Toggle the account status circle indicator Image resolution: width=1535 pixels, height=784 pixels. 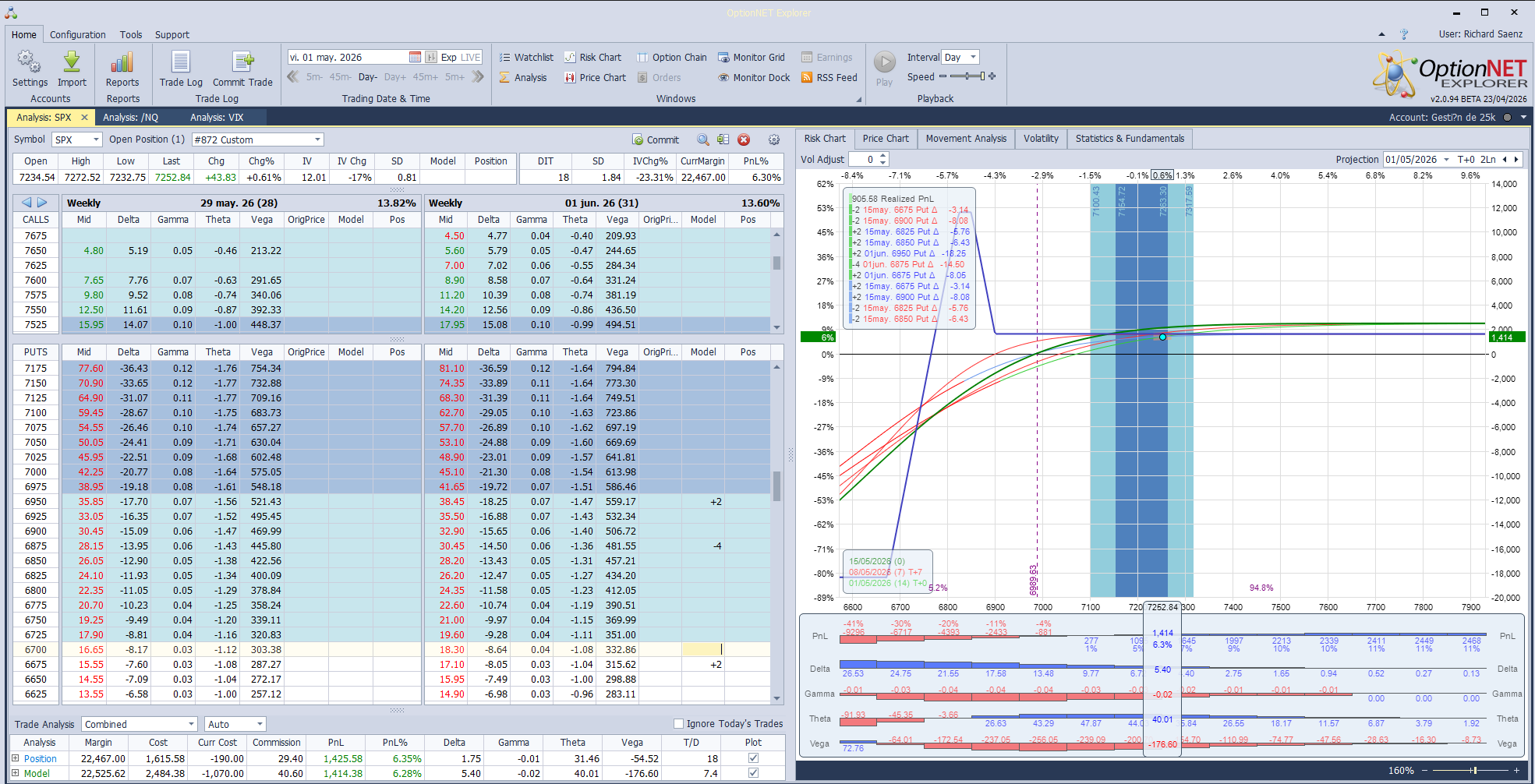tap(1507, 118)
